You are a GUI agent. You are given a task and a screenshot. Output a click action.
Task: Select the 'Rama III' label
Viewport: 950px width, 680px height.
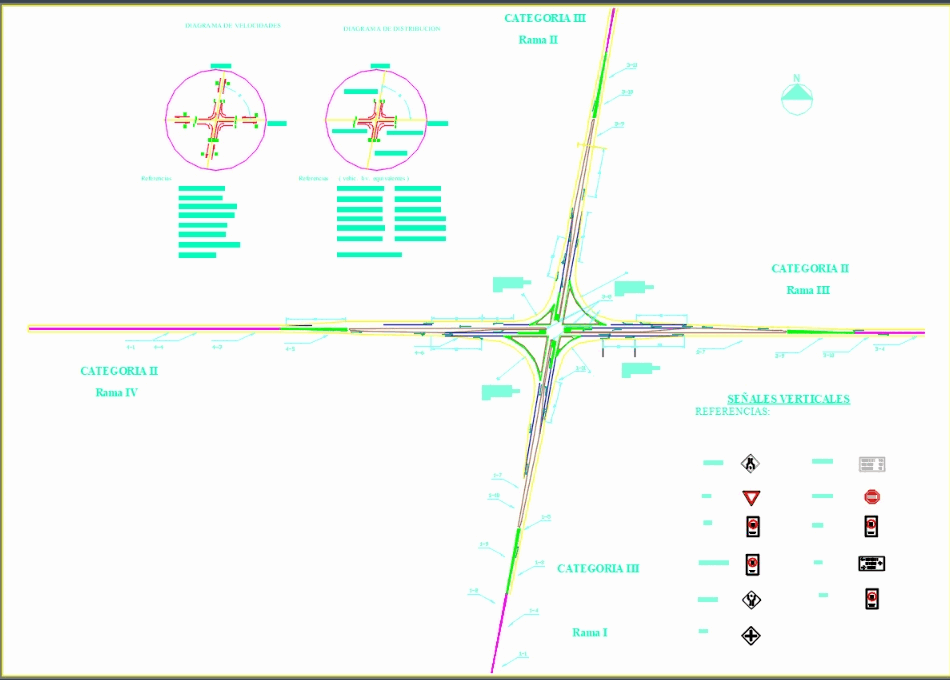[808, 290]
